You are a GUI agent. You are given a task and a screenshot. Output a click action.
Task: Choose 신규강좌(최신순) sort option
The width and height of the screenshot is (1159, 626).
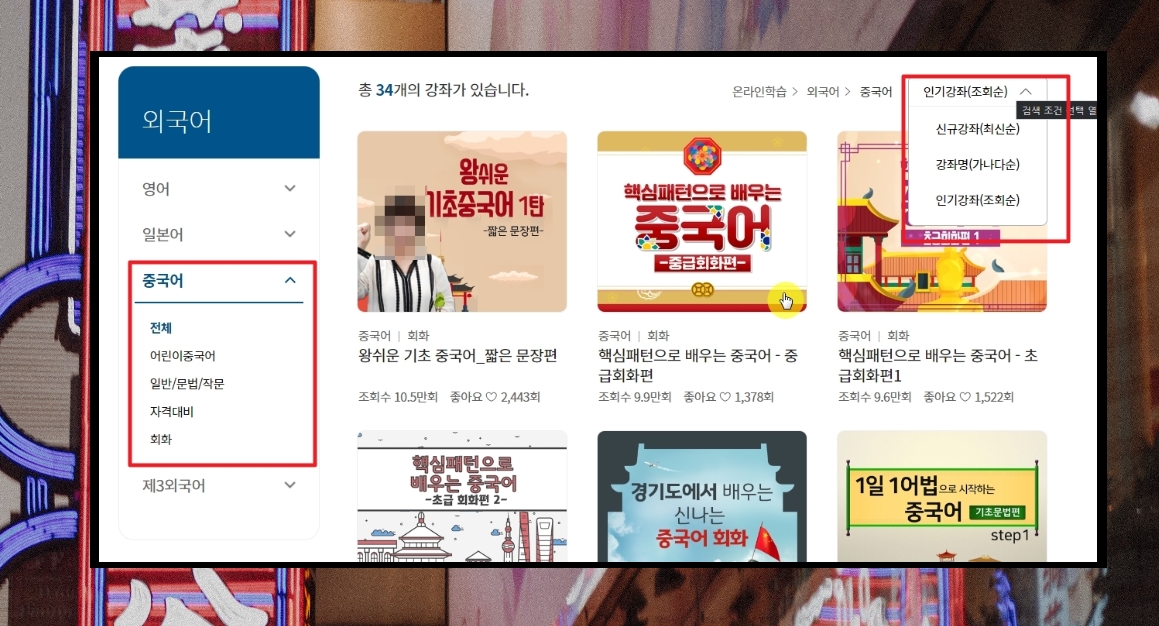(x=977, y=129)
